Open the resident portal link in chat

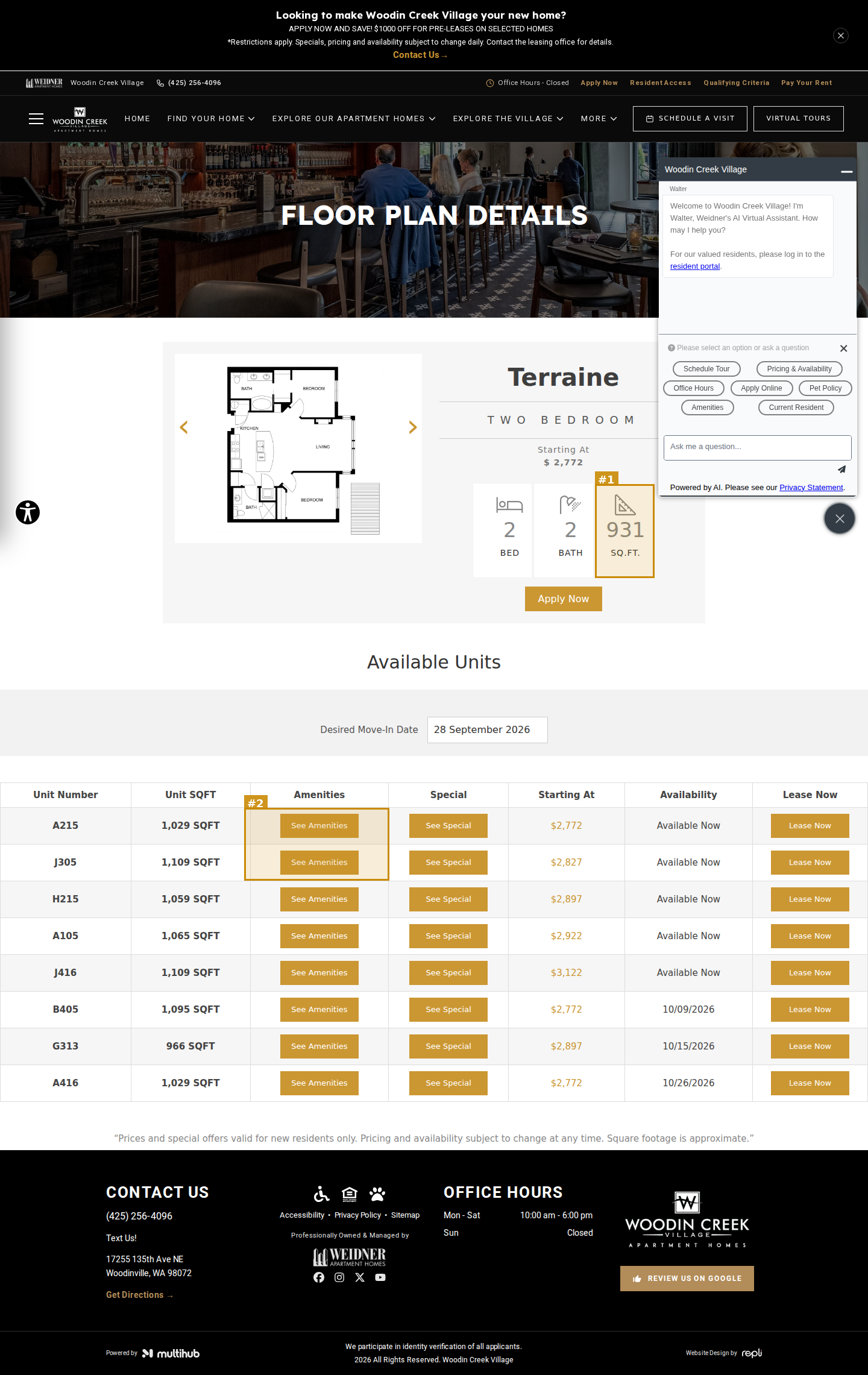(x=695, y=266)
